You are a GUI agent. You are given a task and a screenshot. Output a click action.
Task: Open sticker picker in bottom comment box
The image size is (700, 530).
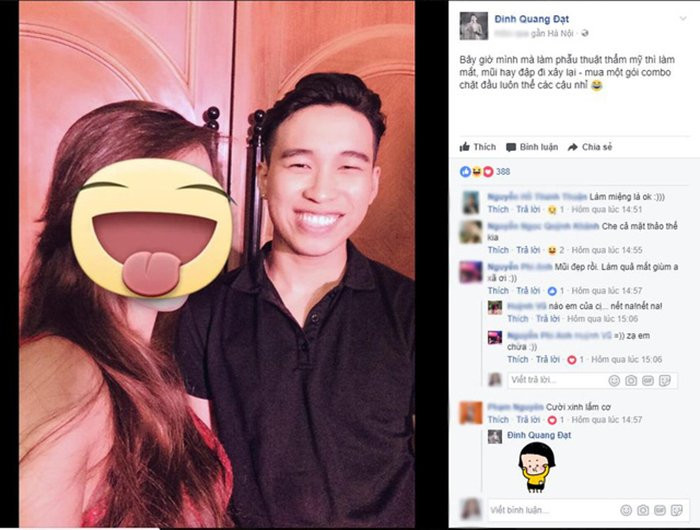677,510
